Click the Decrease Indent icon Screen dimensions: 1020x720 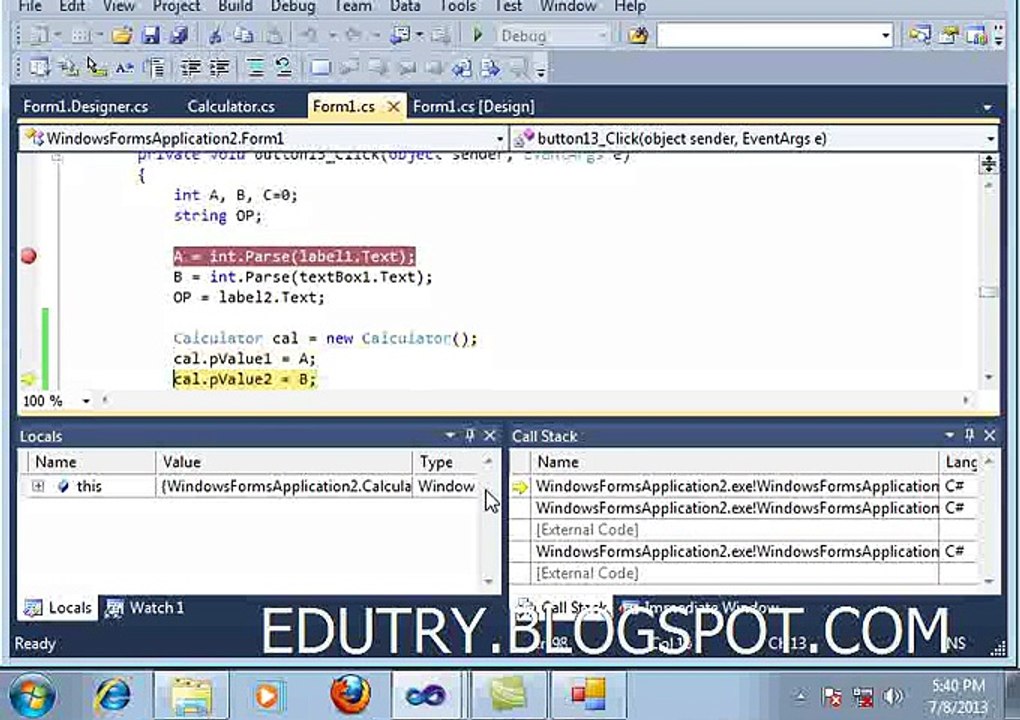[191, 67]
